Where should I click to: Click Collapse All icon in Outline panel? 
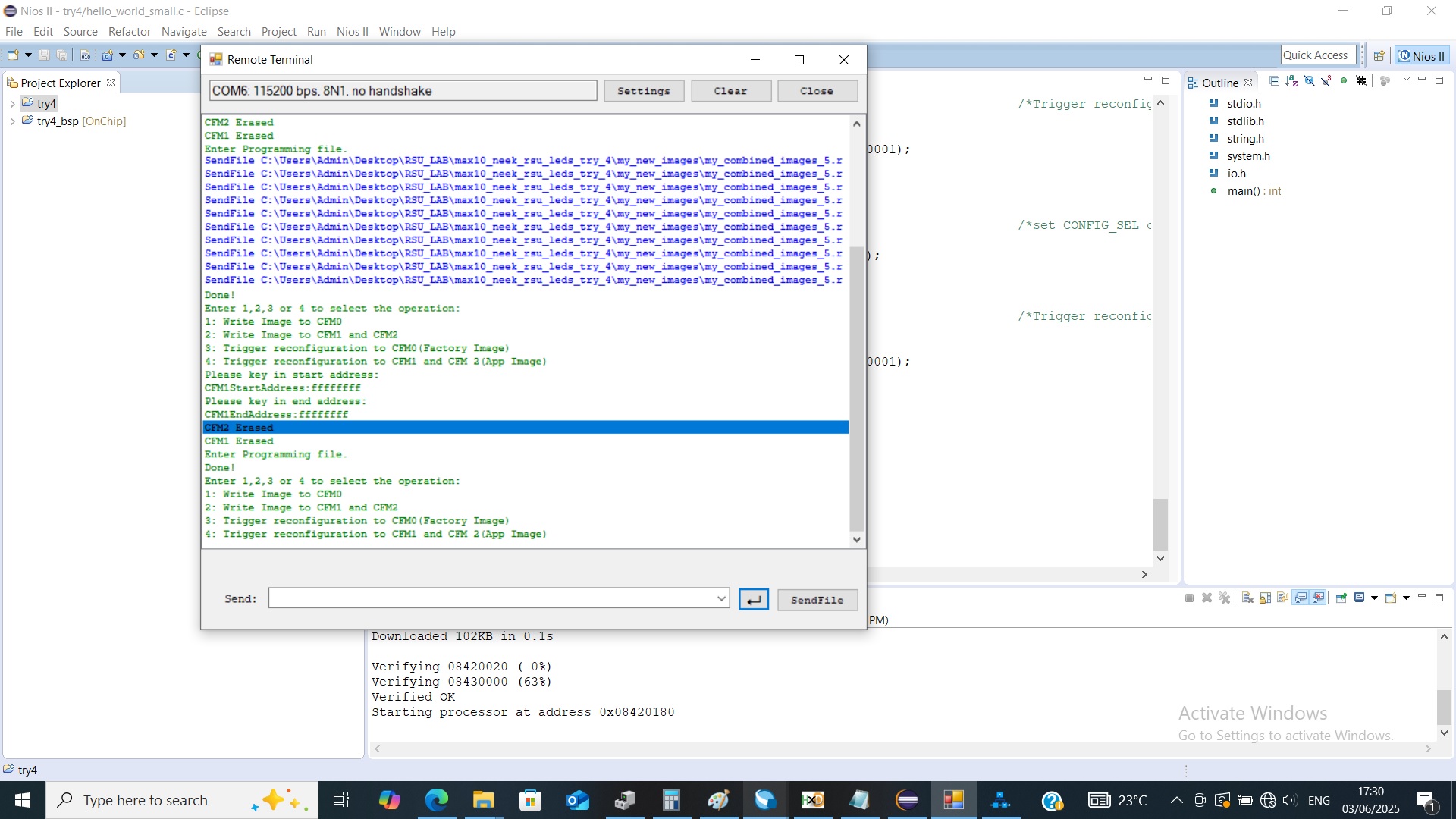(1274, 81)
